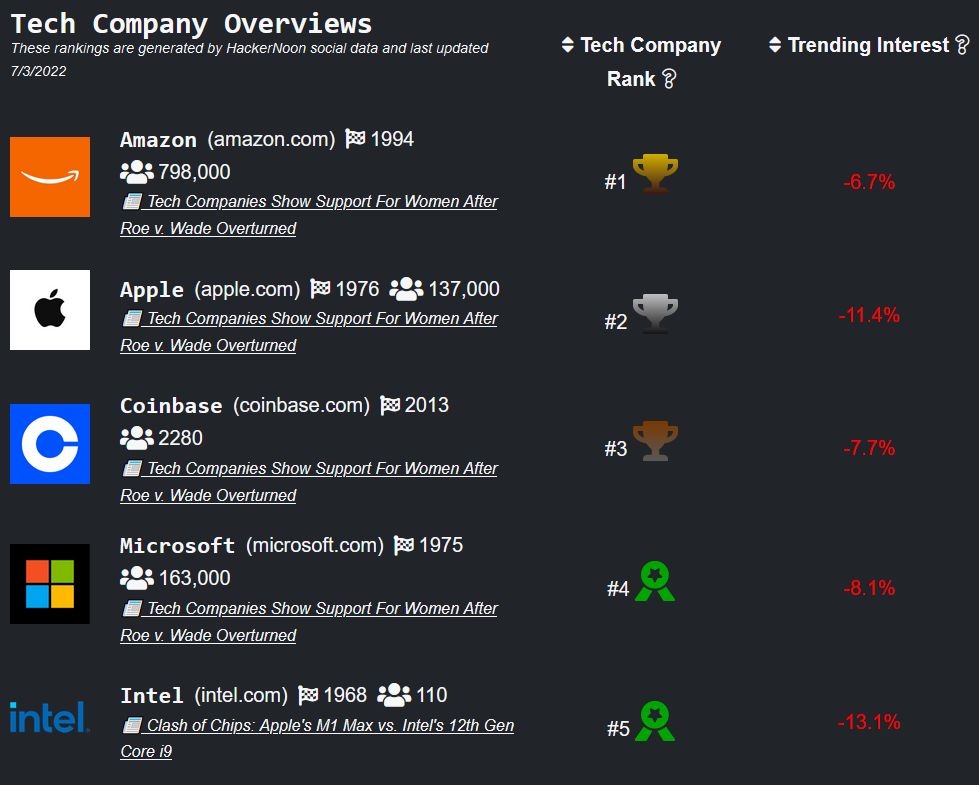979x785 pixels.
Task: Click the gold trophy for rank #1
Action: (x=655, y=174)
